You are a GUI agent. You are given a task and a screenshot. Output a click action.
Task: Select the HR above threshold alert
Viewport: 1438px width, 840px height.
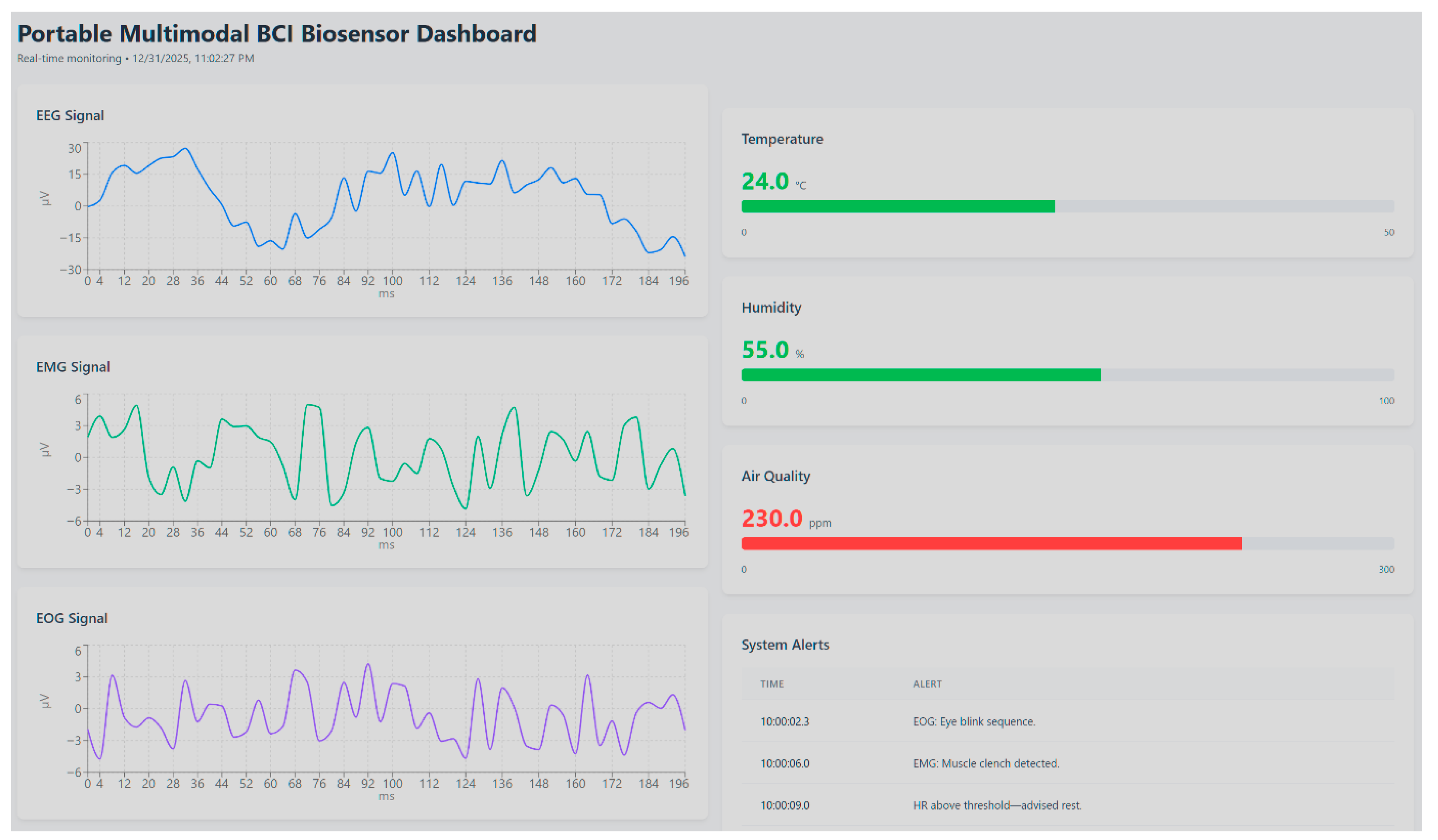(997, 805)
